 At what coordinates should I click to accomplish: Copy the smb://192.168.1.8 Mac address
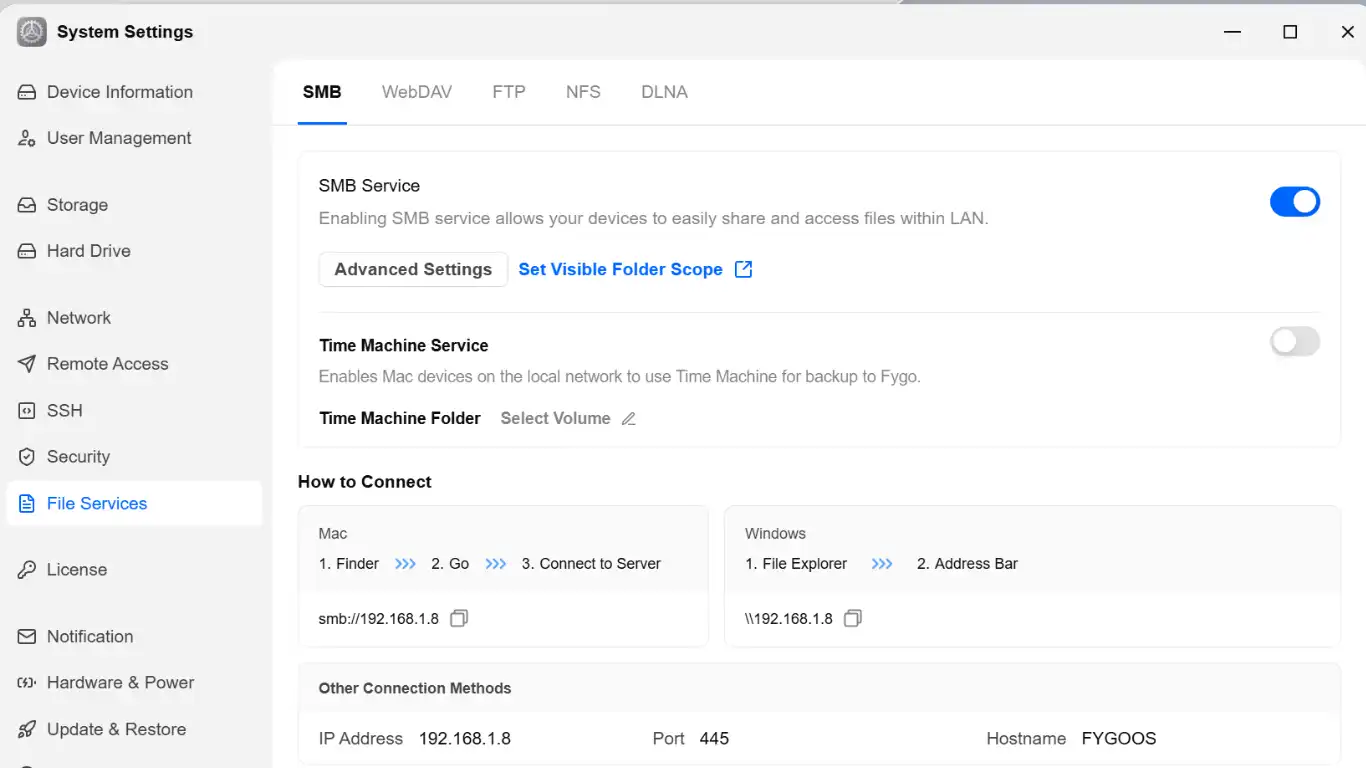click(x=458, y=619)
